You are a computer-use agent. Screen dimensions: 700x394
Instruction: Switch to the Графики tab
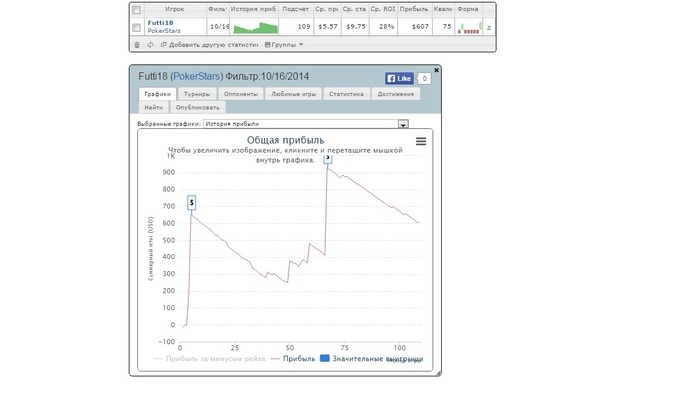[x=158, y=94]
